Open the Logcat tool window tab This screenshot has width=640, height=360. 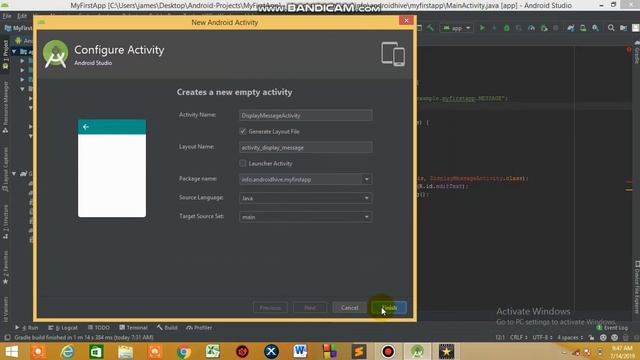[x=63, y=327]
